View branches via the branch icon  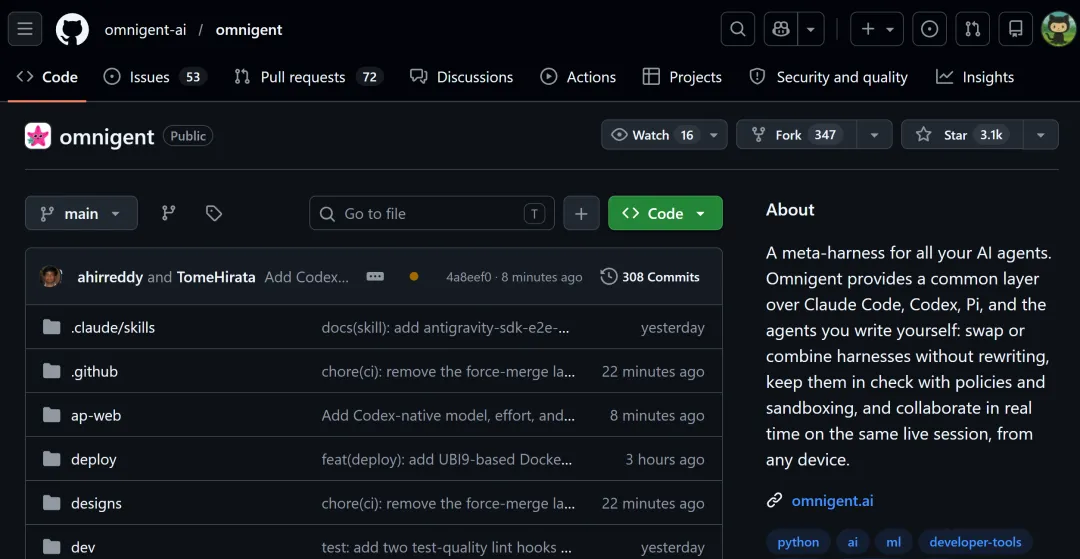click(x=169, y=213)
